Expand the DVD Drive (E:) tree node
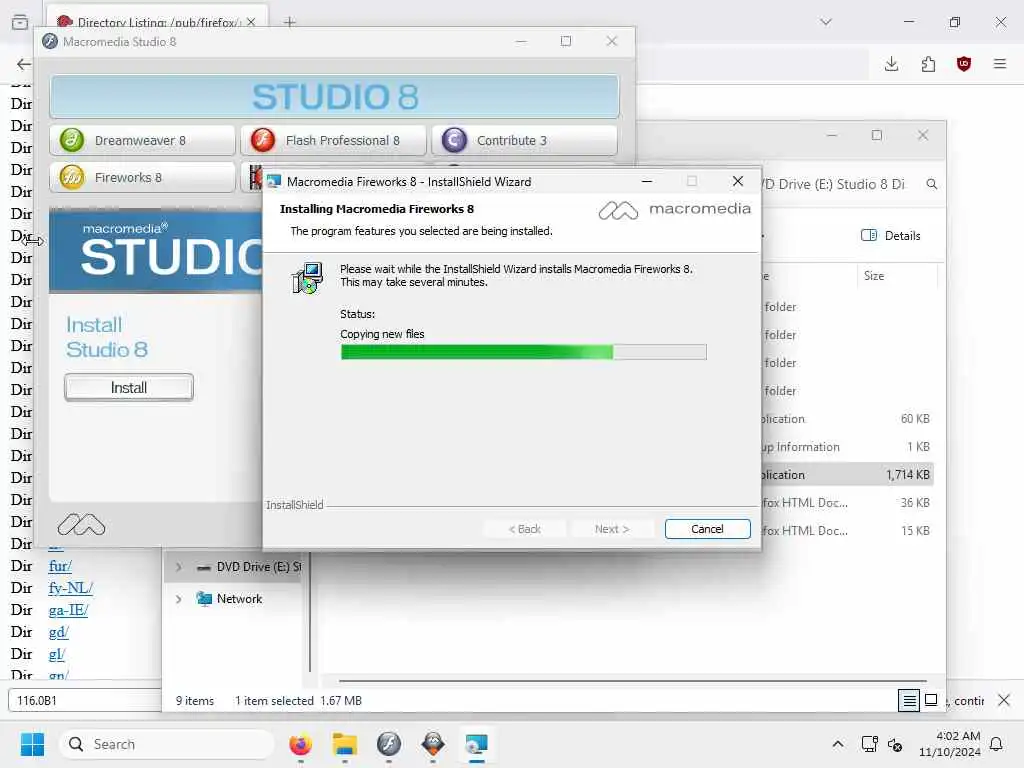The width and height of the screenshot is (1024, 768). [x=178, y=567]
